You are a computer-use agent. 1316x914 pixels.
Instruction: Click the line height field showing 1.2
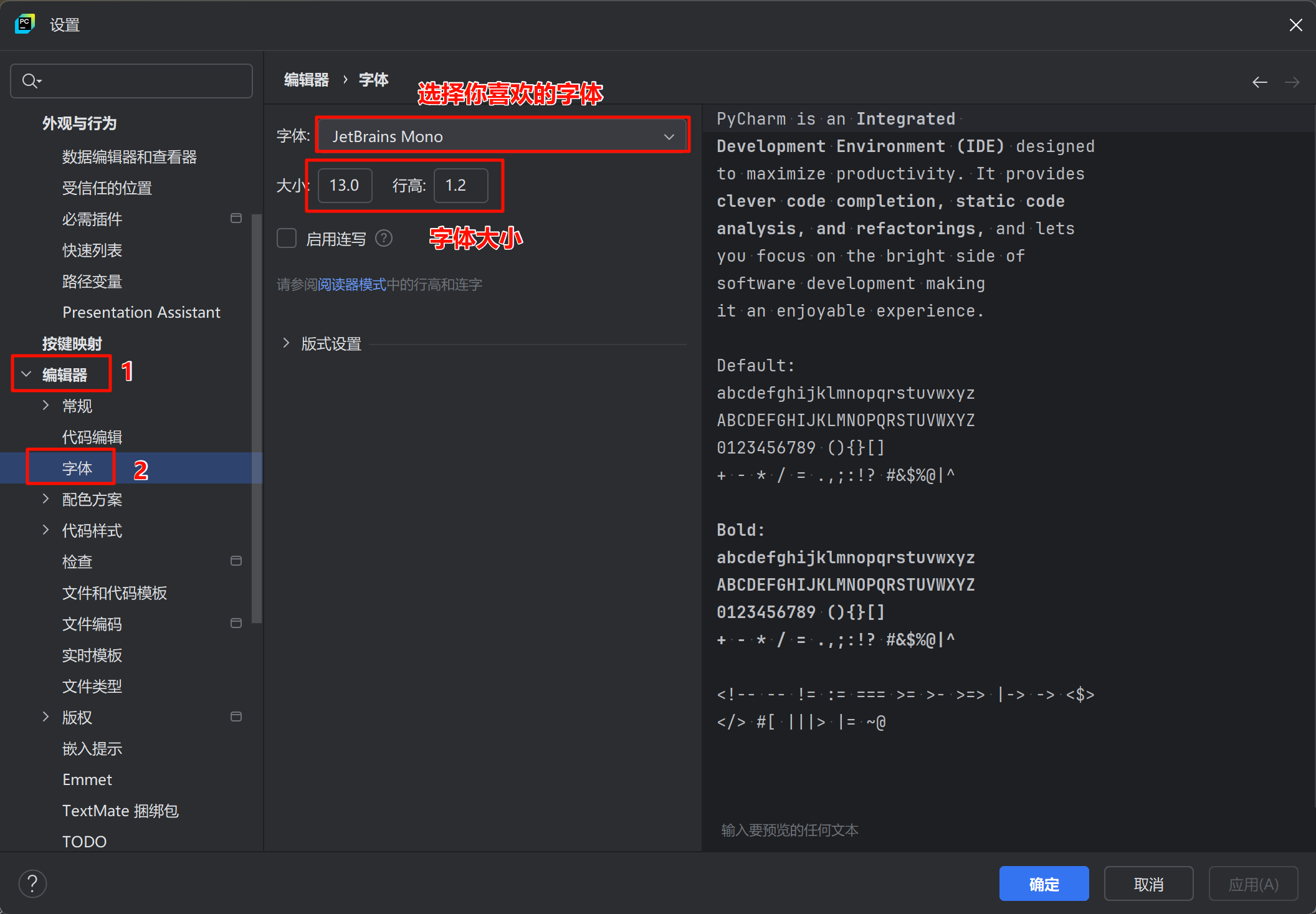(461, 186)
